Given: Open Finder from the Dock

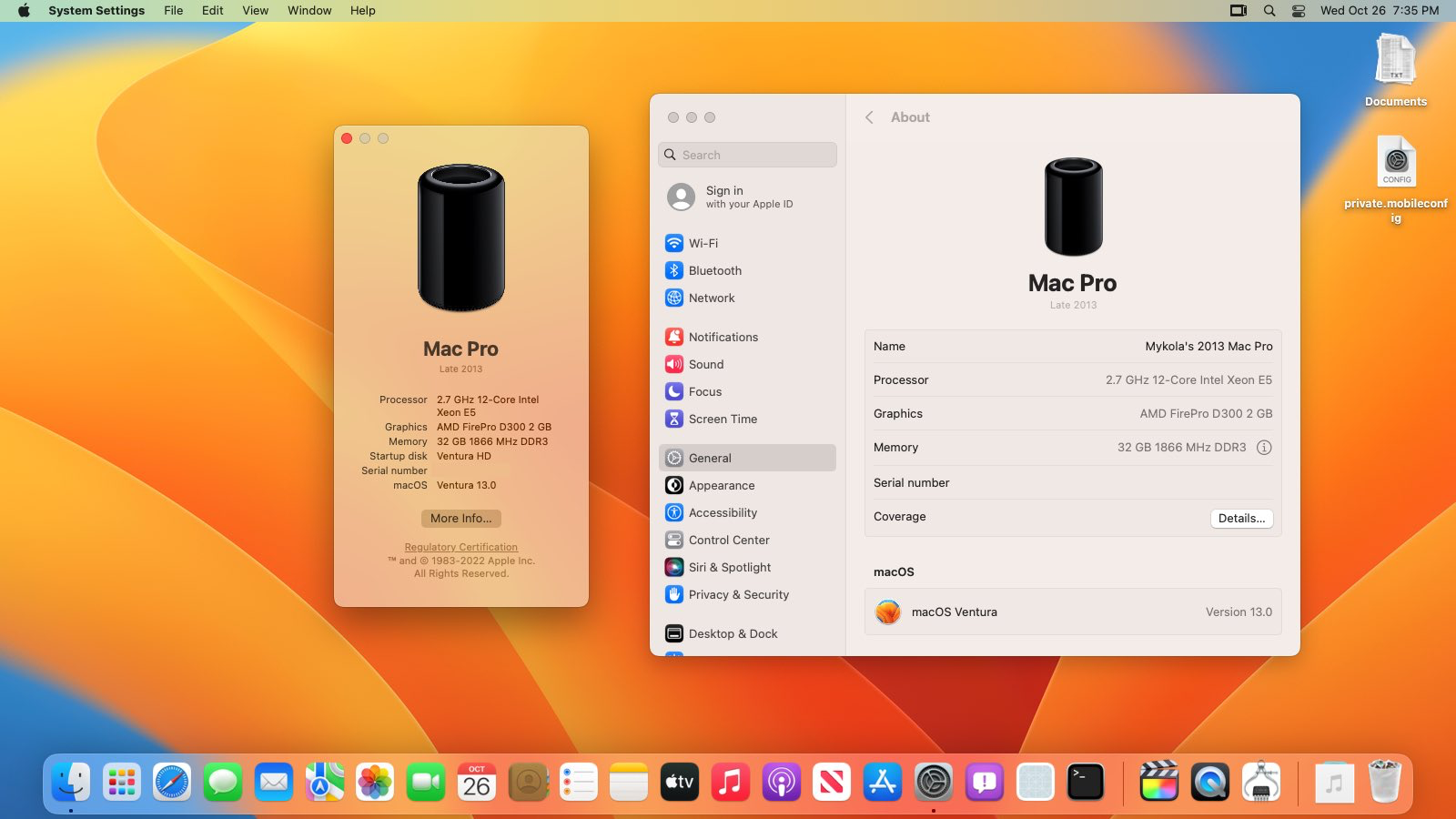Looking at the screenshot, I should coord(71,782).
